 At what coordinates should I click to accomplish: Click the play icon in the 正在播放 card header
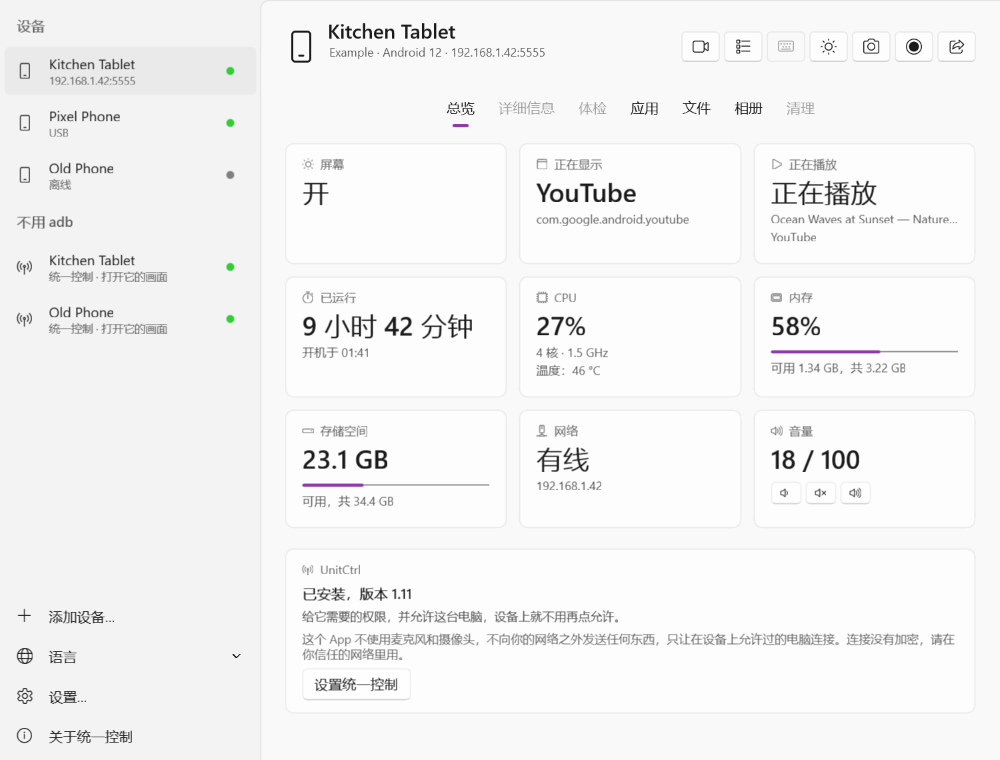point(776,164)
